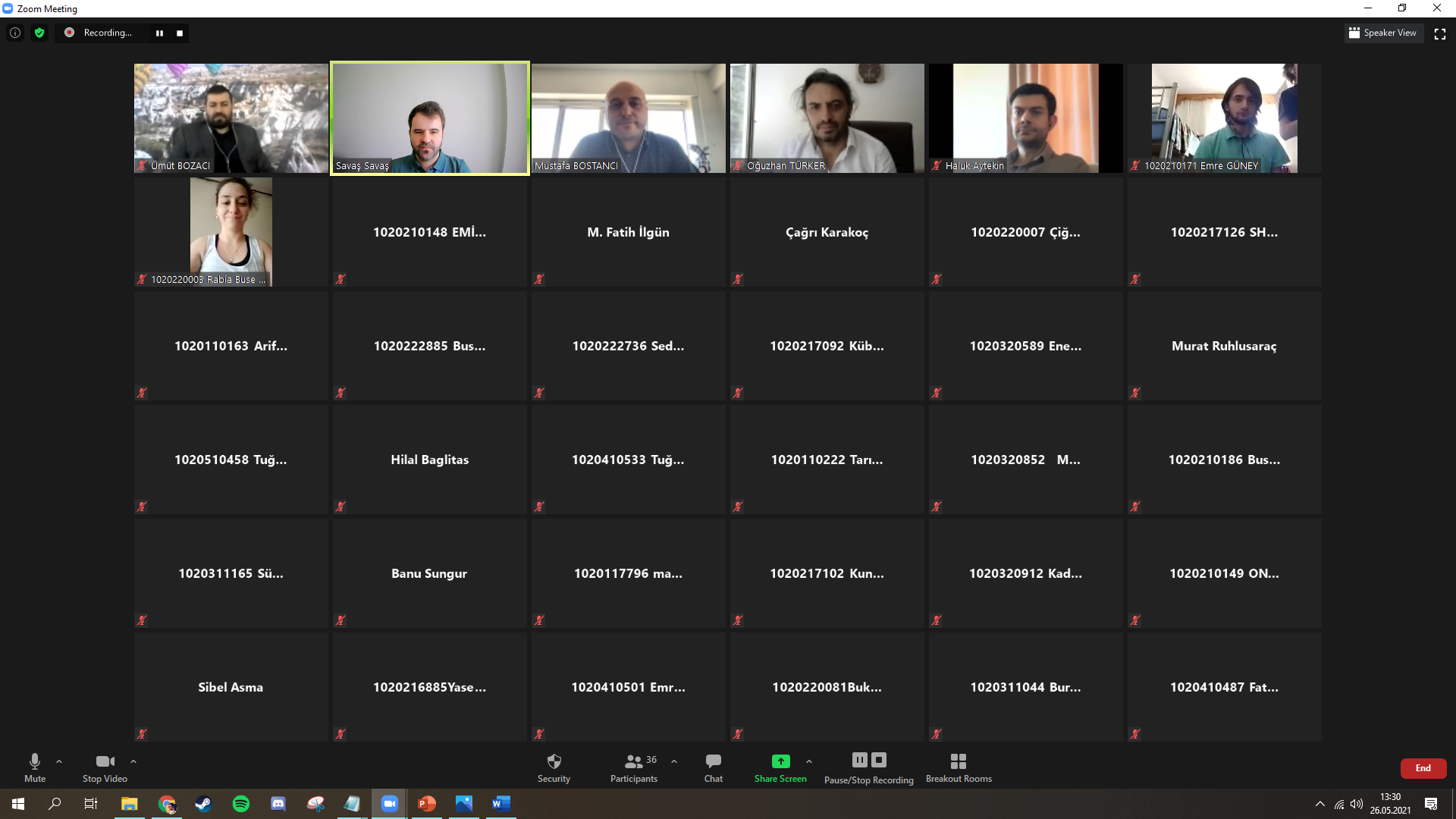Expand video options arrow next to Stop Video
Image resolution: width=1456 pixels, height=819 pixels.
pos(133,761)
